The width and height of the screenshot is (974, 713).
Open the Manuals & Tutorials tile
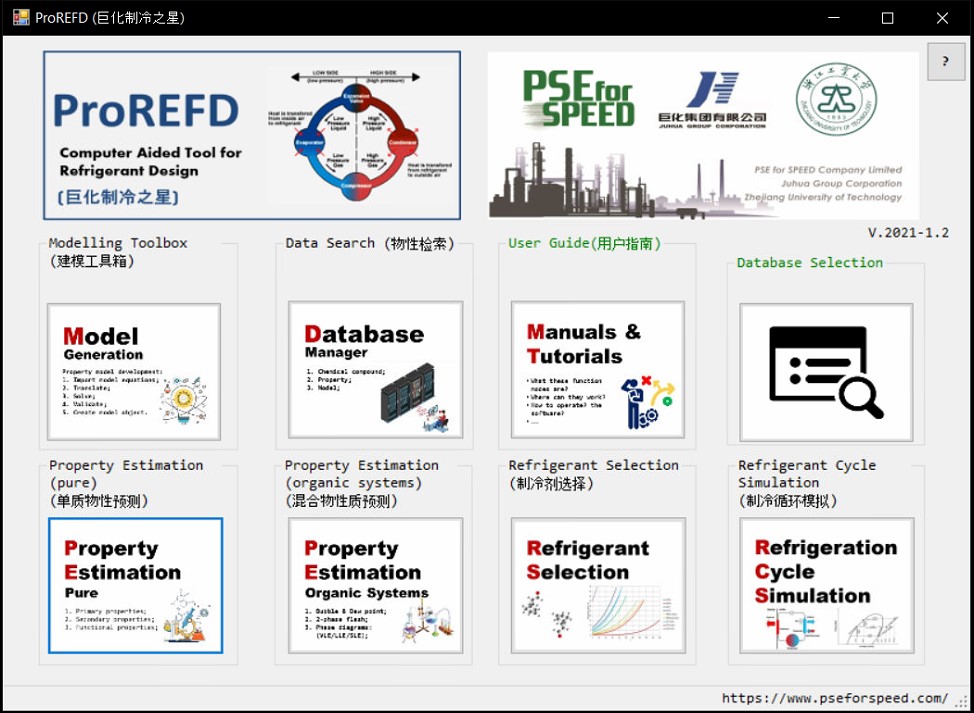(x=598, y=370)
